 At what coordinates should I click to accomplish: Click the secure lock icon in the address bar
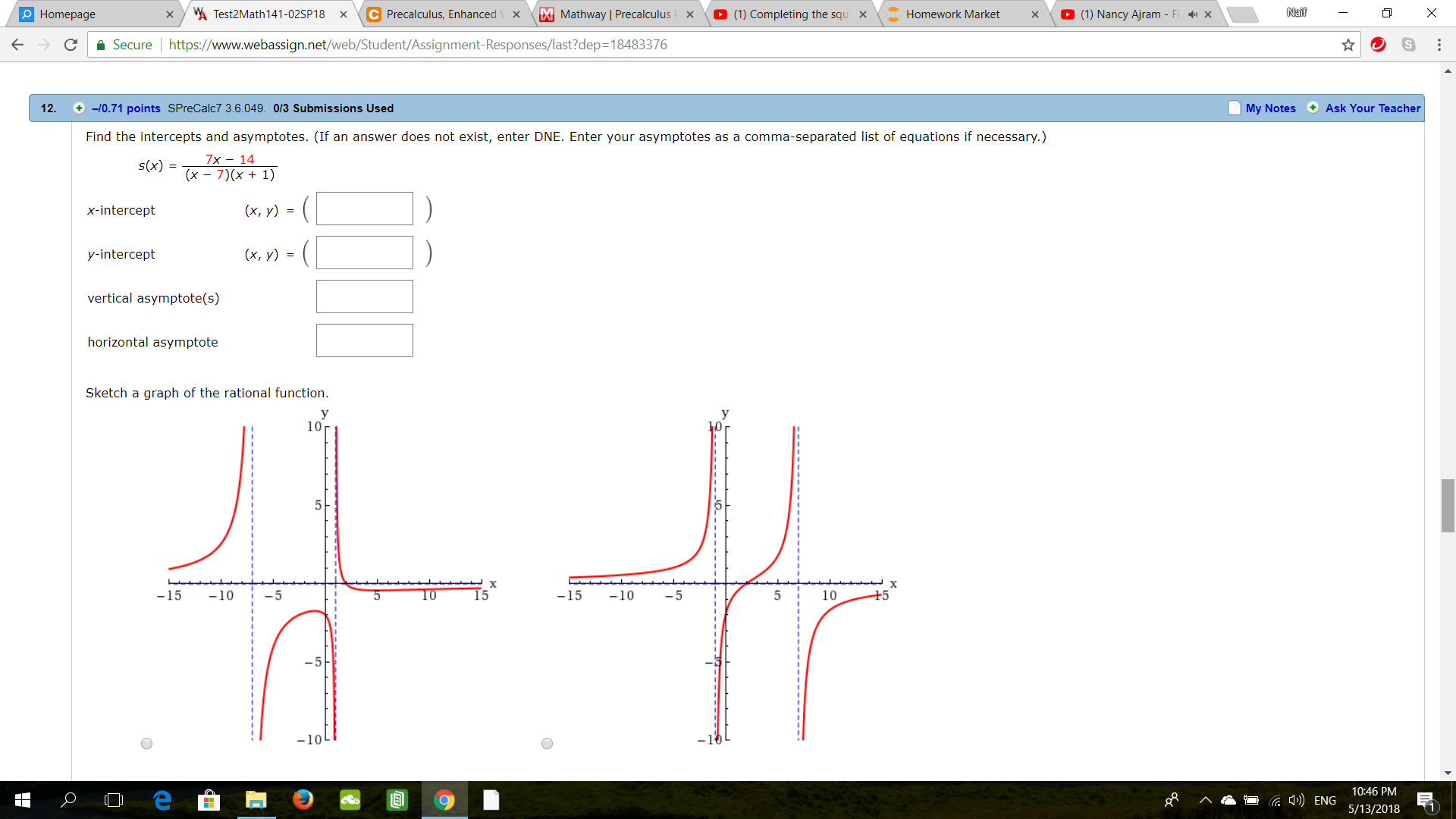(x=100, y=45)
